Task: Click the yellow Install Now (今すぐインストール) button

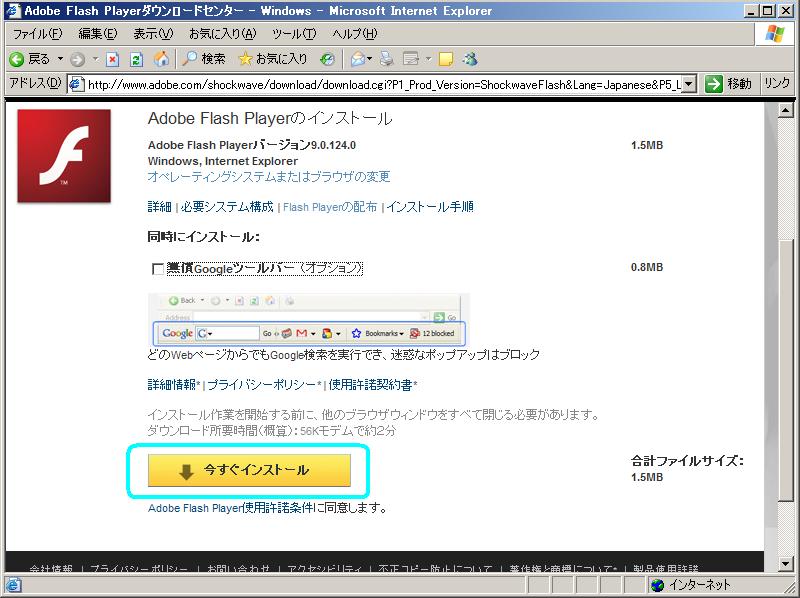Action: (x=249, y=470)
